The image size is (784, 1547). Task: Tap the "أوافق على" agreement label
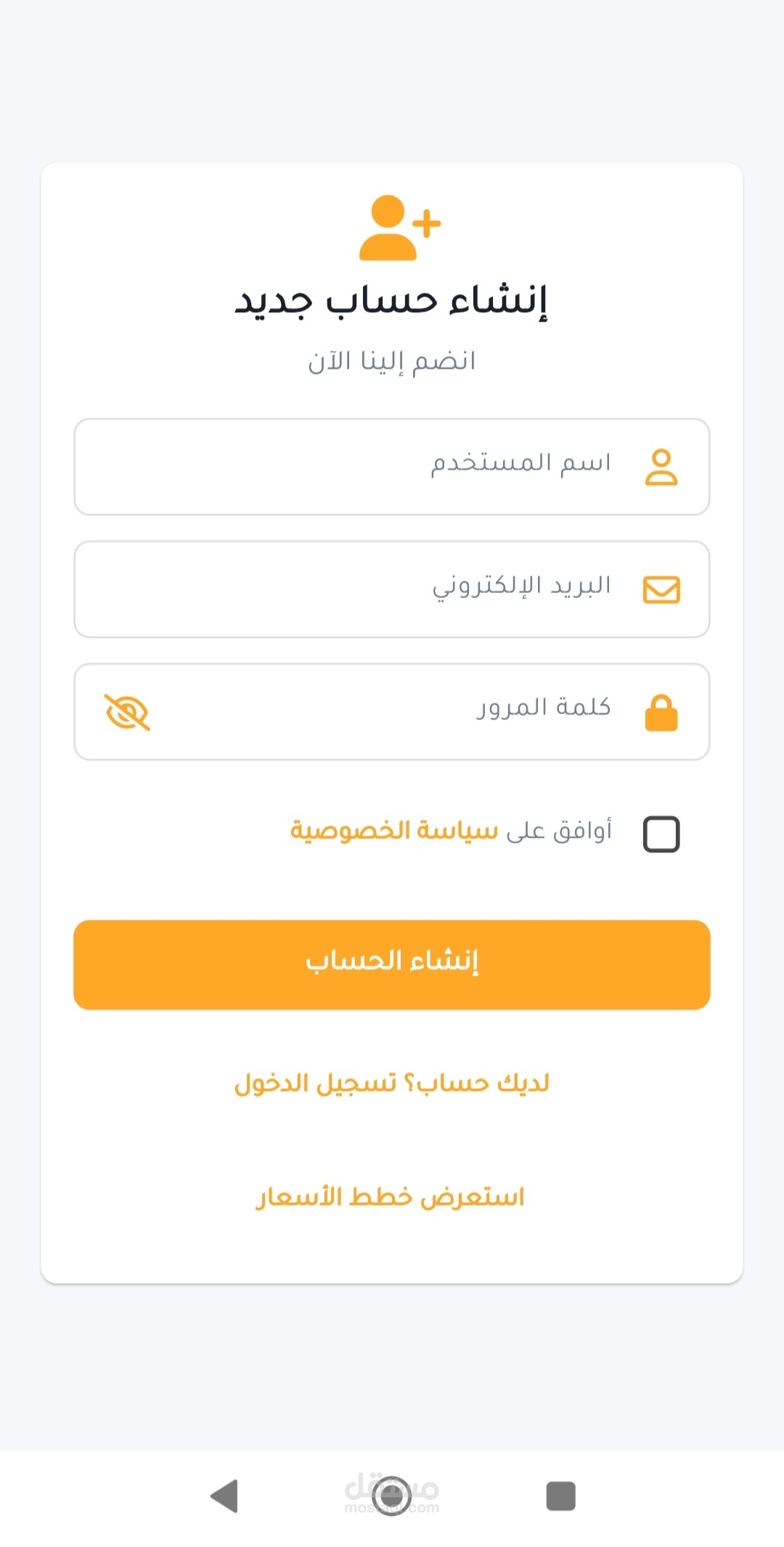tap(559, 830)
